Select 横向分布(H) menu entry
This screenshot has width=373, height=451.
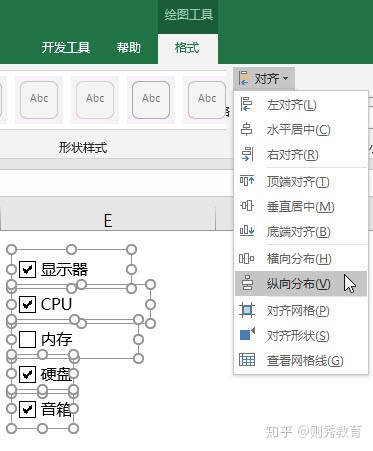pos(301,258)
